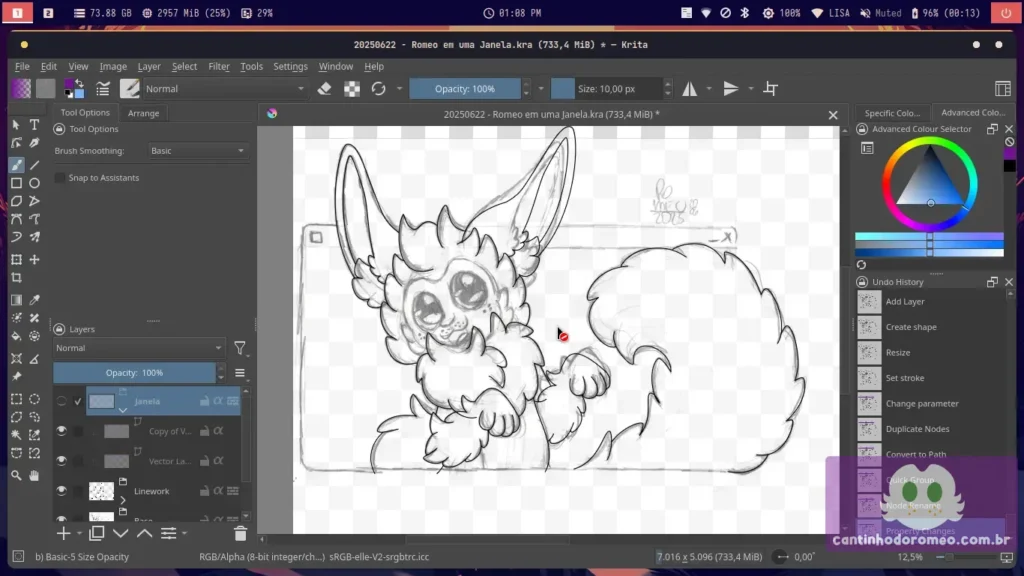
Task: Hide the Vector La... layer
Action: tap(61, 461)
